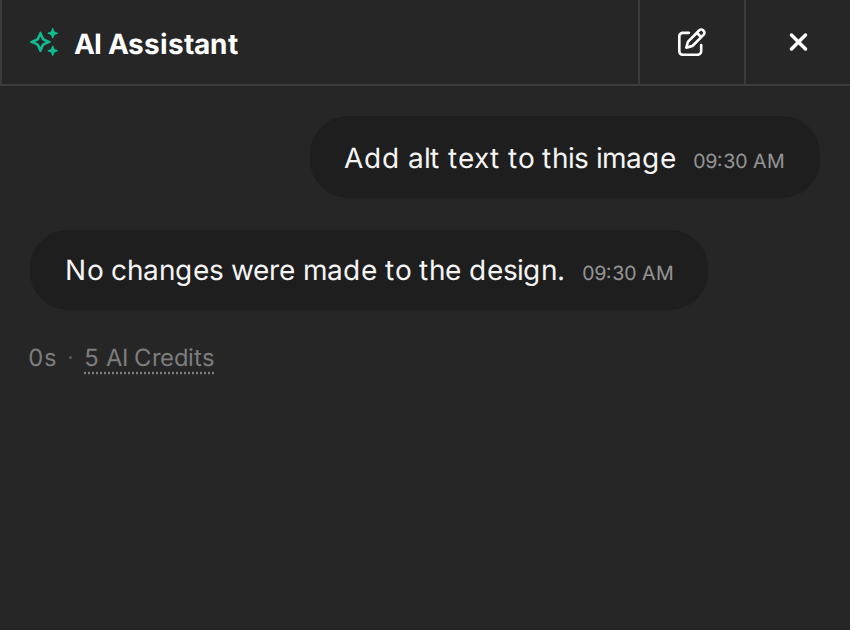Image resolution: width=850 pixels, height=630 pixels.
Task: Open the 5 AI Credits link
Action: (149, 358)
